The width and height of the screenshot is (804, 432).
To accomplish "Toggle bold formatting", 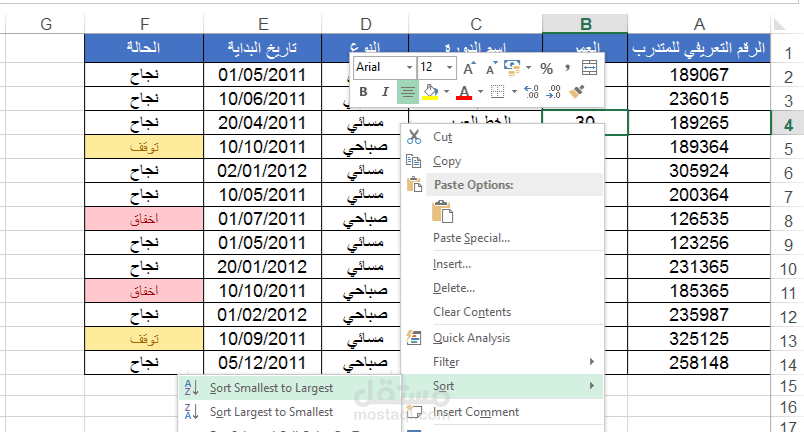I will point(364,92).
